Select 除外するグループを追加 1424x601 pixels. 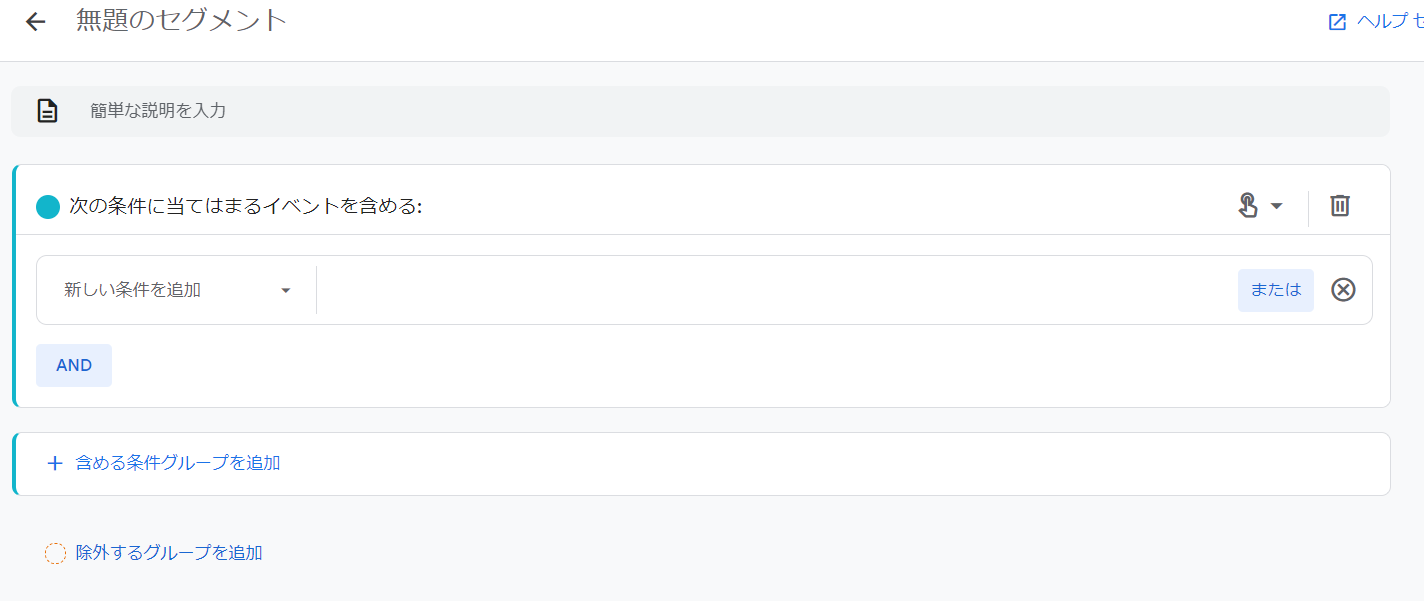169,552
